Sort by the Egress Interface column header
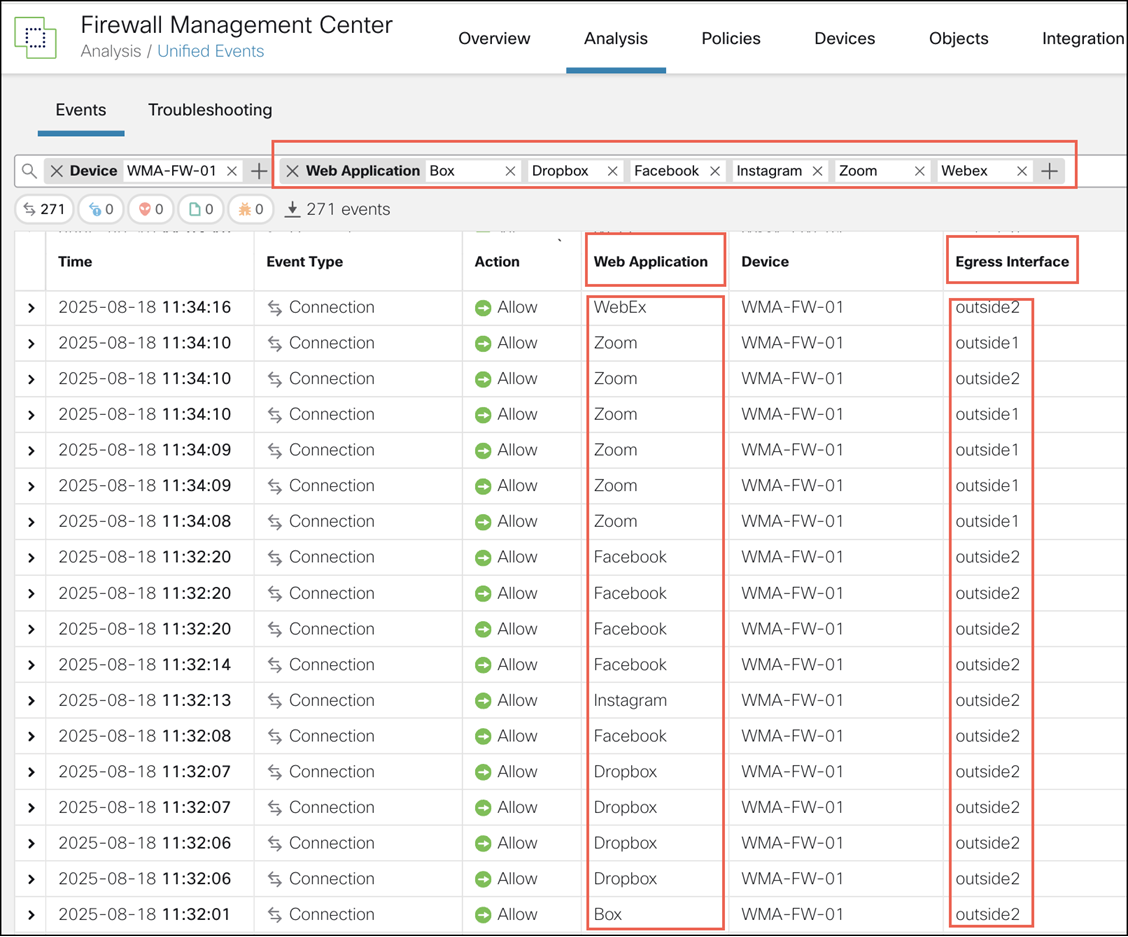The width and height of the screenshot is (1128, 937). (x=1011, y=262)
